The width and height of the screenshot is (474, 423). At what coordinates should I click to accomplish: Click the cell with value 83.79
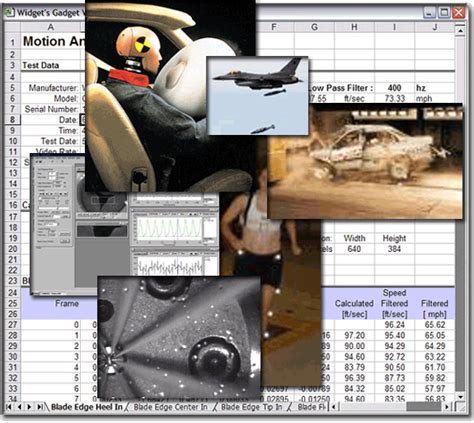tap(354, 367)
